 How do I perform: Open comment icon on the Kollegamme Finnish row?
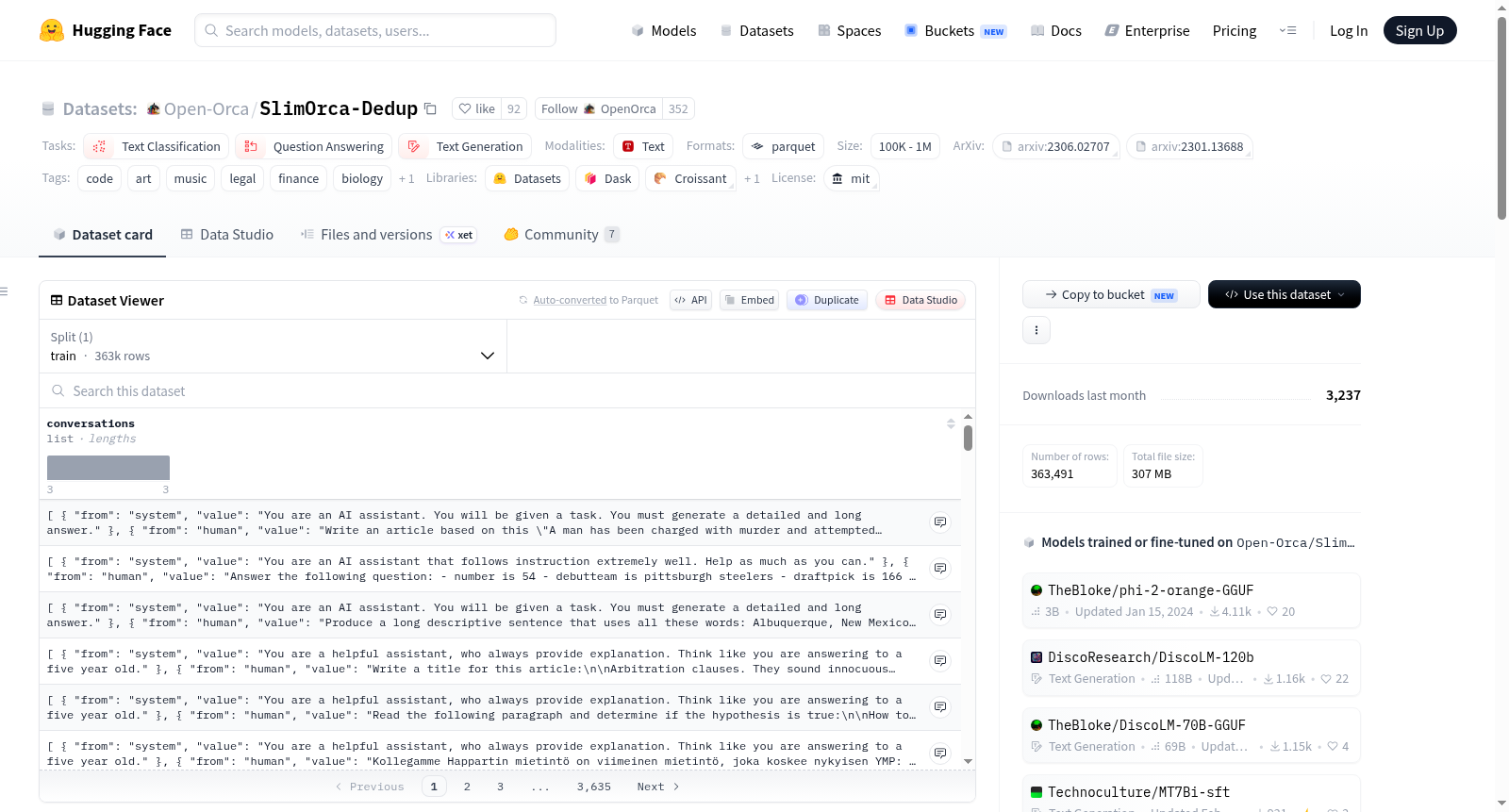pyautogui.click(x=940, y=754)
